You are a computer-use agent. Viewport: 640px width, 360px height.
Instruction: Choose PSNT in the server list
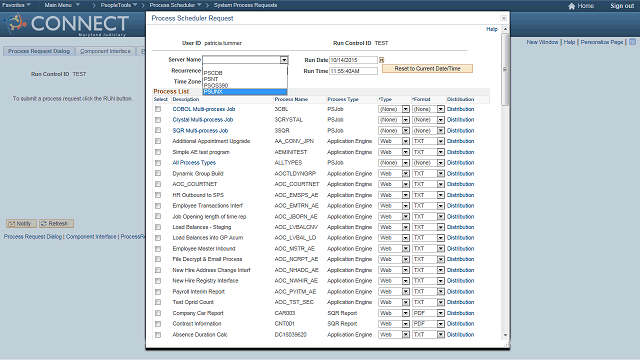point(245,79)
